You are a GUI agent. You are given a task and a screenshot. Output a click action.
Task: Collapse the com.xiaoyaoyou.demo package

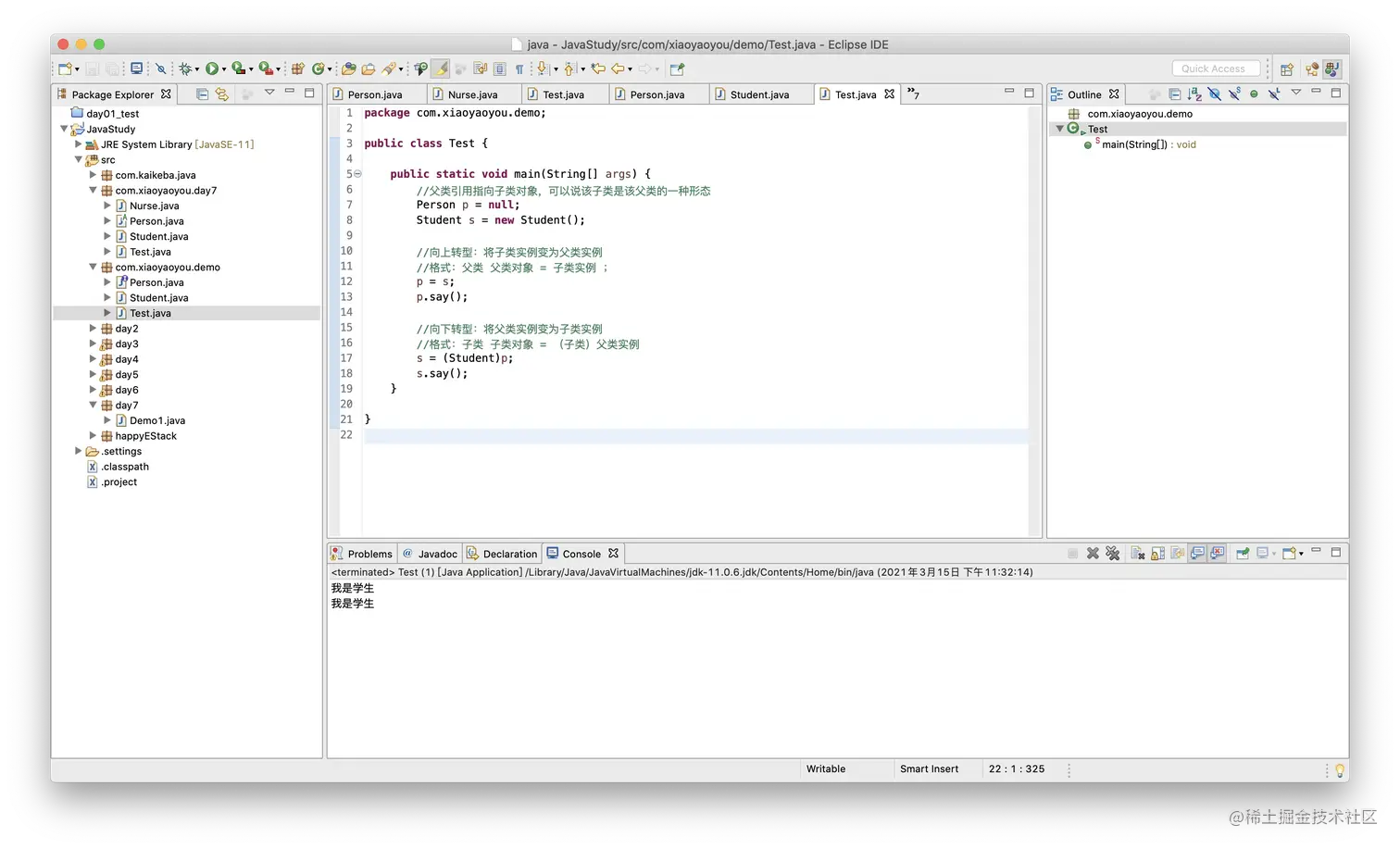(x=93, y=267)
